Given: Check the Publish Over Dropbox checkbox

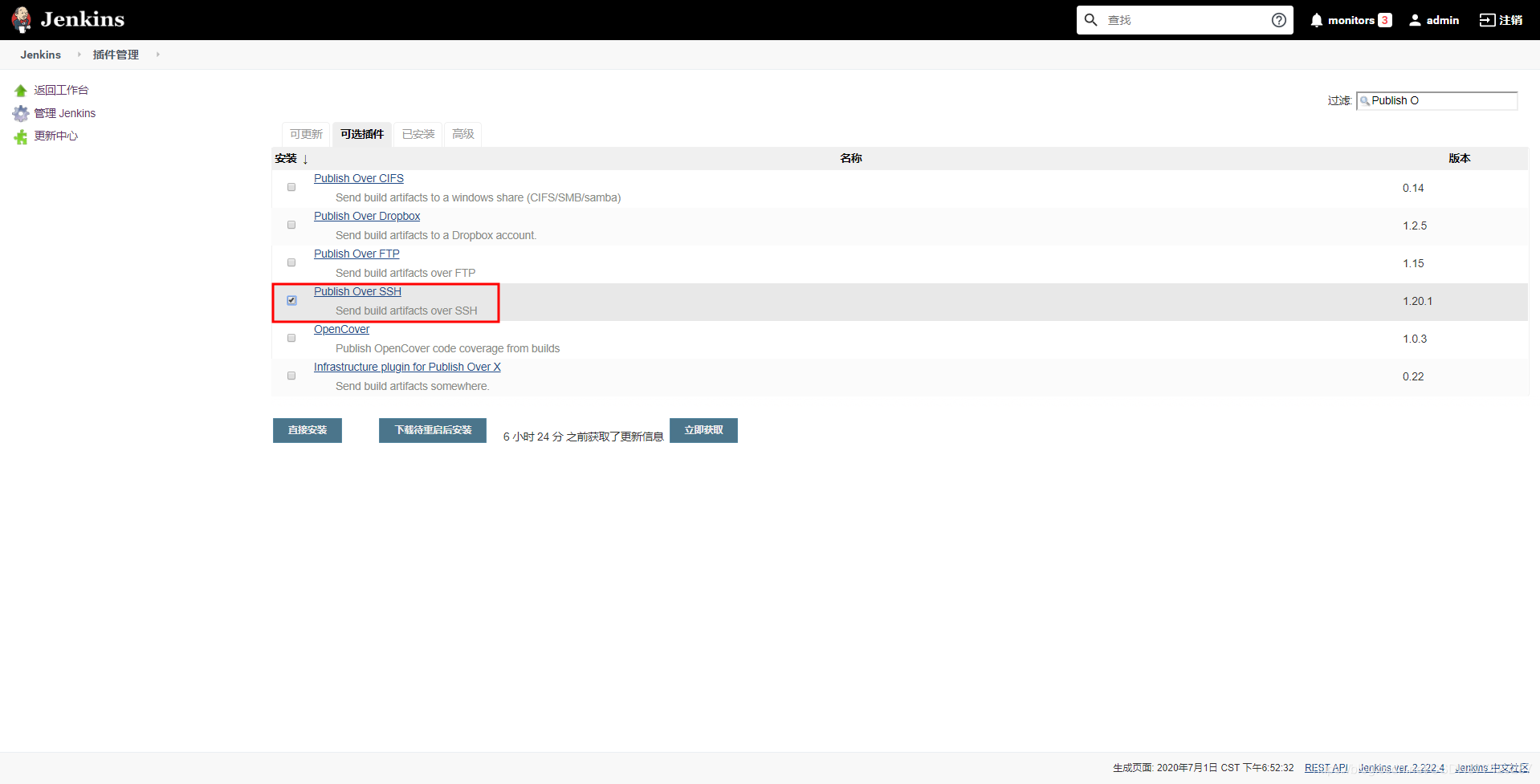Looking at the screenshot, I should pyautogui.click(x=291, y=225).
